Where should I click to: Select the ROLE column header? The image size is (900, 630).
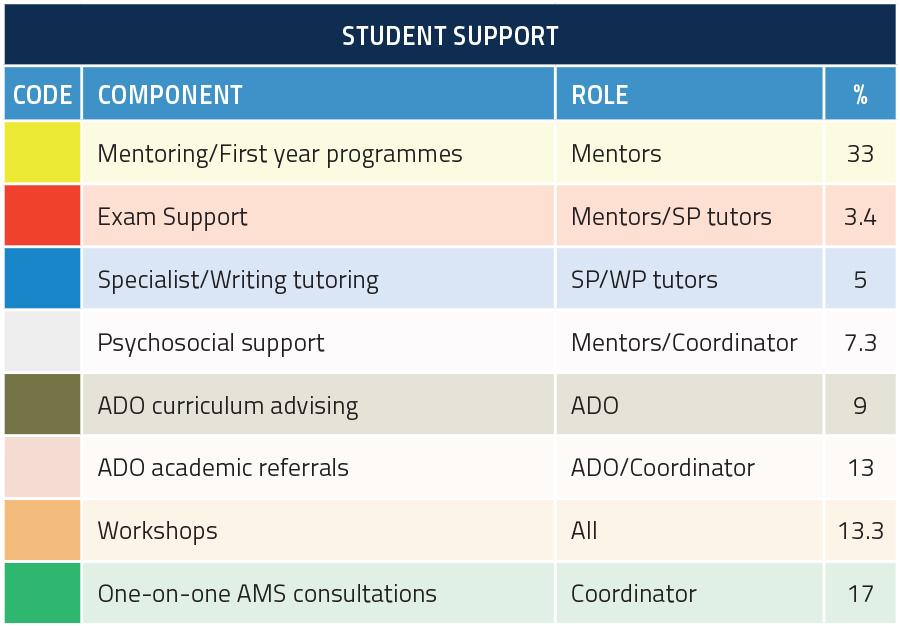pyautogui.click(x=689, y=94)
